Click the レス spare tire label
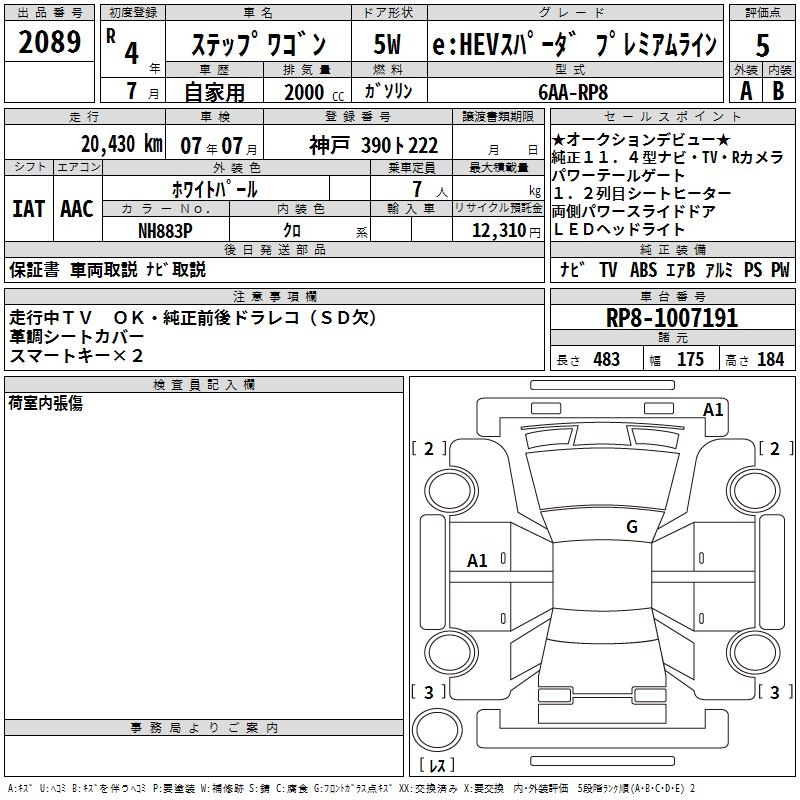800x800 pixels. click(437, 764)
